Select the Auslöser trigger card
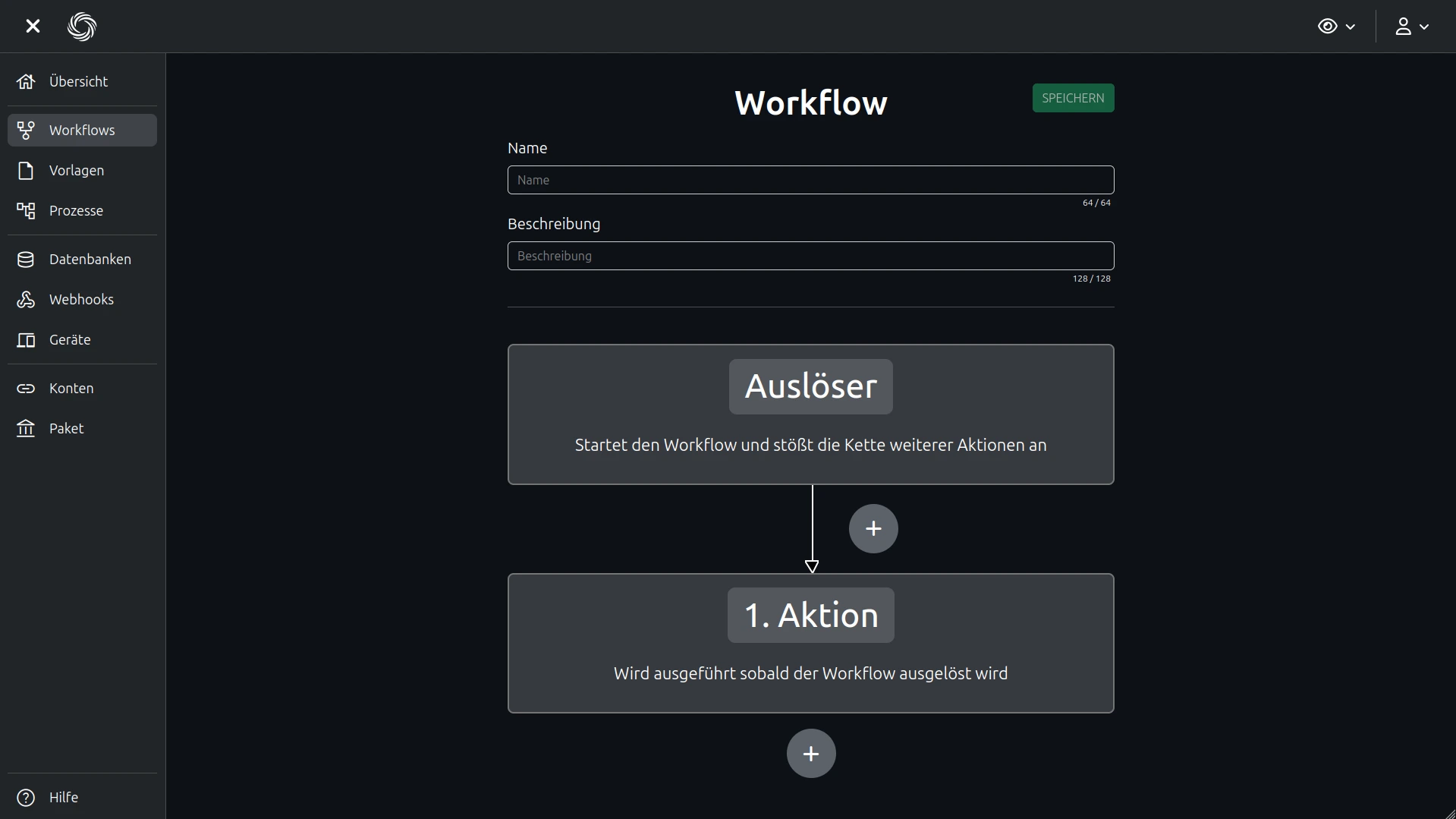Image resolution: width=1456 pixels, height=819 pixels. tap(810, 414)
